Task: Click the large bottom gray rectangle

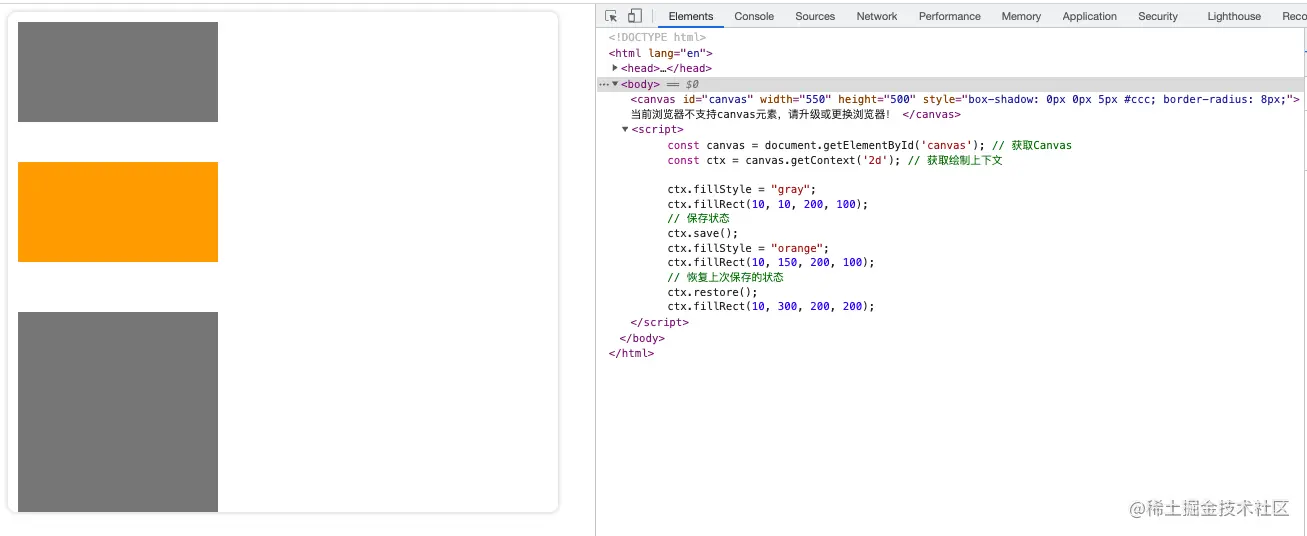Action: click(118, 412)
